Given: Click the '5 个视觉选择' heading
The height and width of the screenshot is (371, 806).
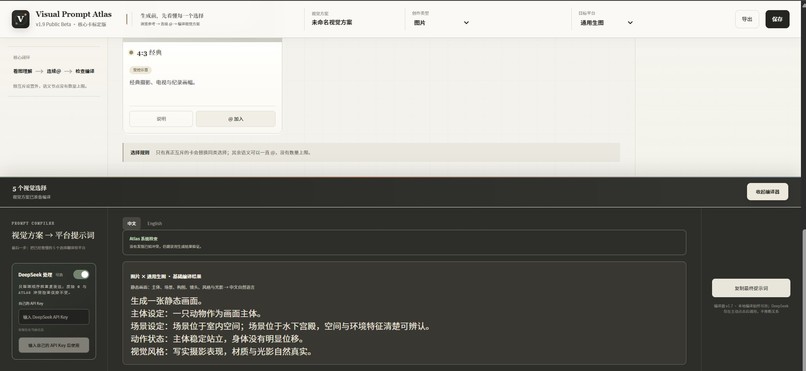Looking at the screenshot, I should [x=29, y=188].
